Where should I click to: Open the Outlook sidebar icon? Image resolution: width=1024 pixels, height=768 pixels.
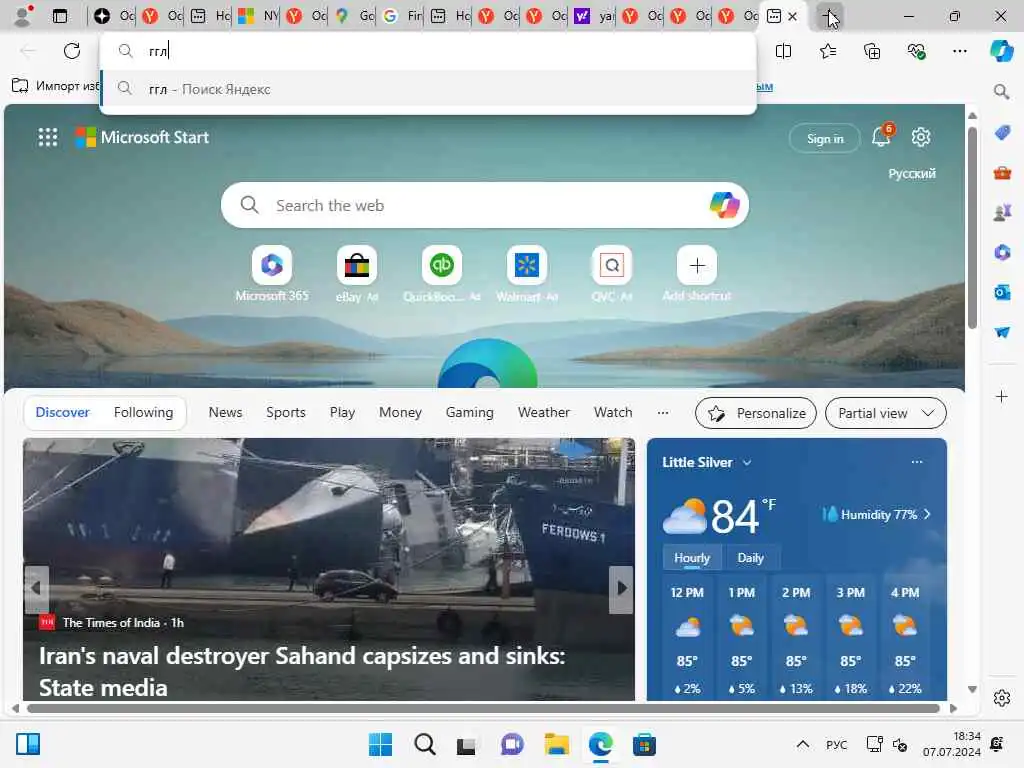point(1002,293)
